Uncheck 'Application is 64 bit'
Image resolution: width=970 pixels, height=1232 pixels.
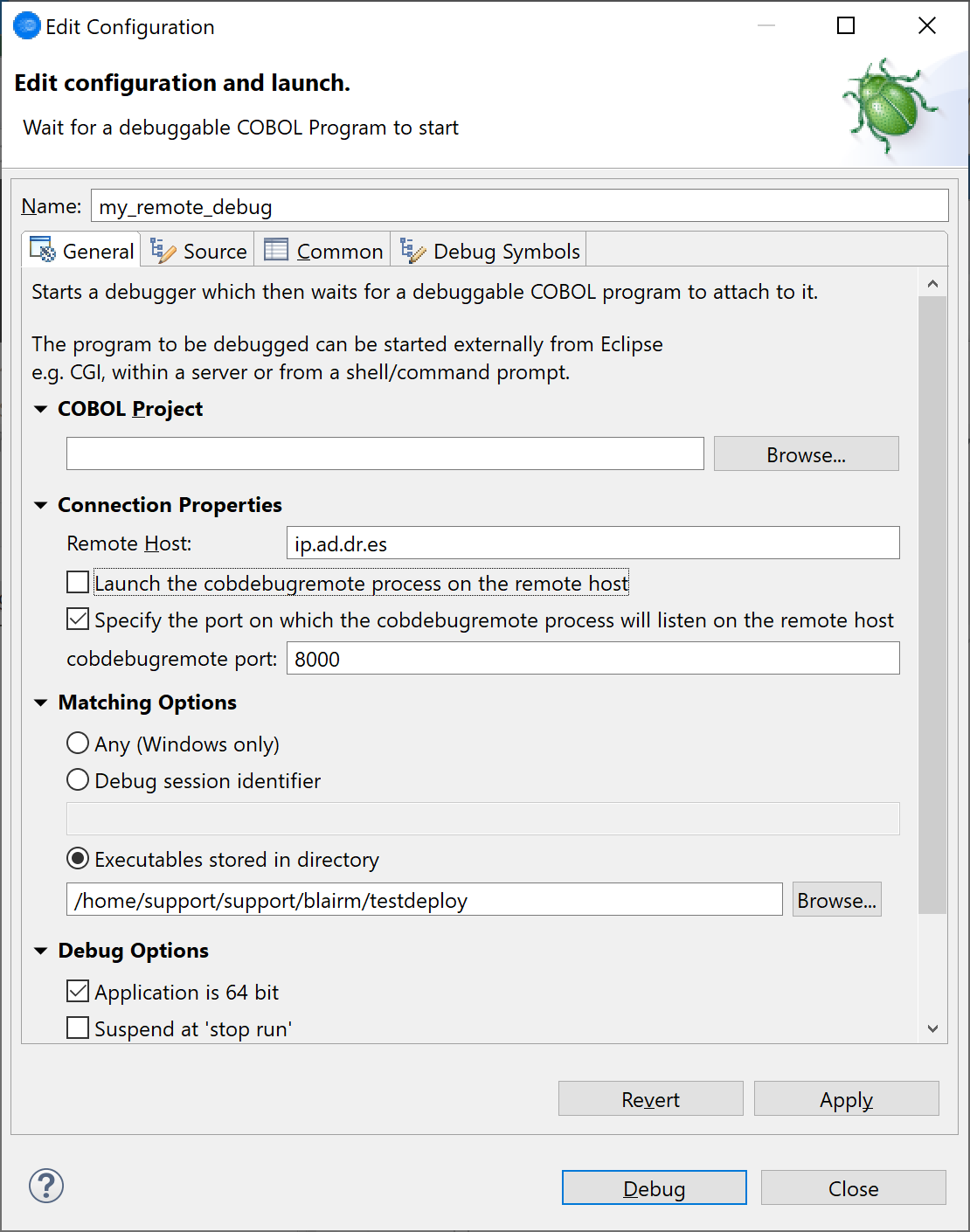click(x=77, y=990)
